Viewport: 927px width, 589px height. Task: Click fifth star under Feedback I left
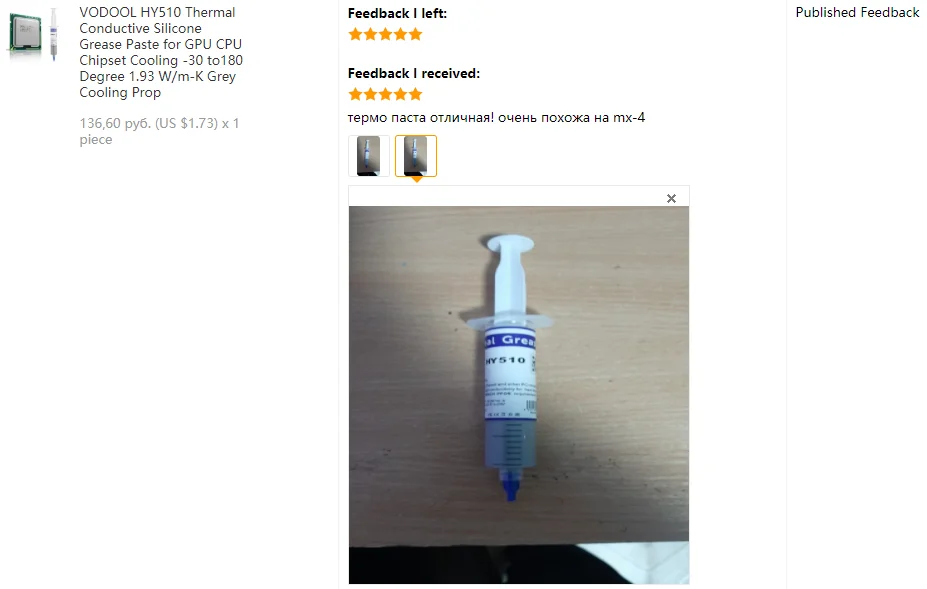tap(416, 34)
